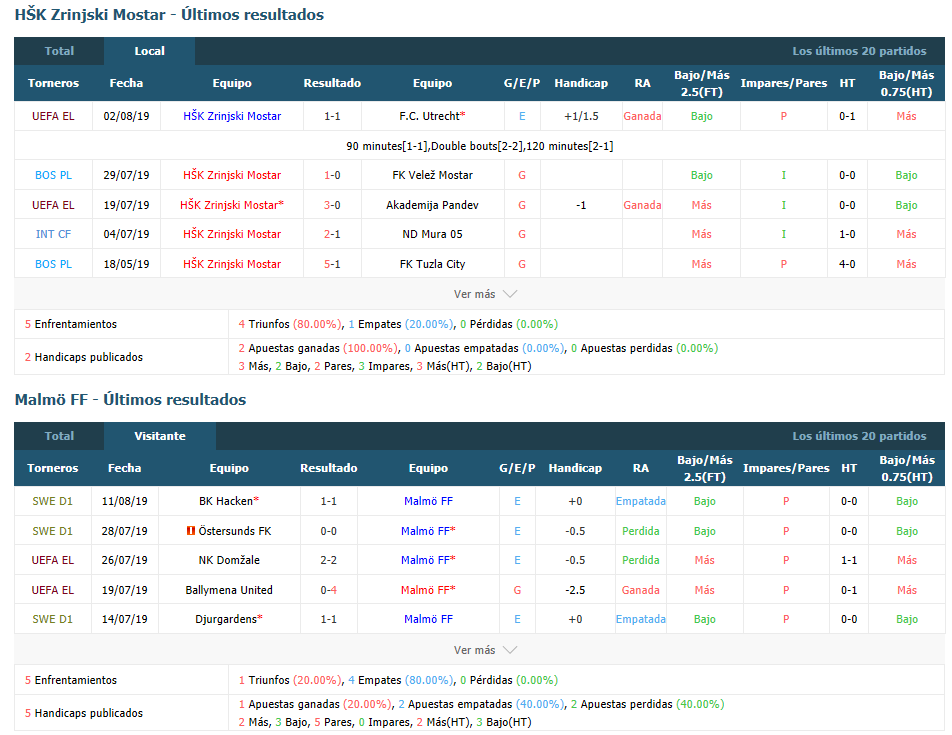Viewport: 952px width, 735px height.
Task: Click SWE D1 in the Östersunds FK row
Action: pos(52,531)
